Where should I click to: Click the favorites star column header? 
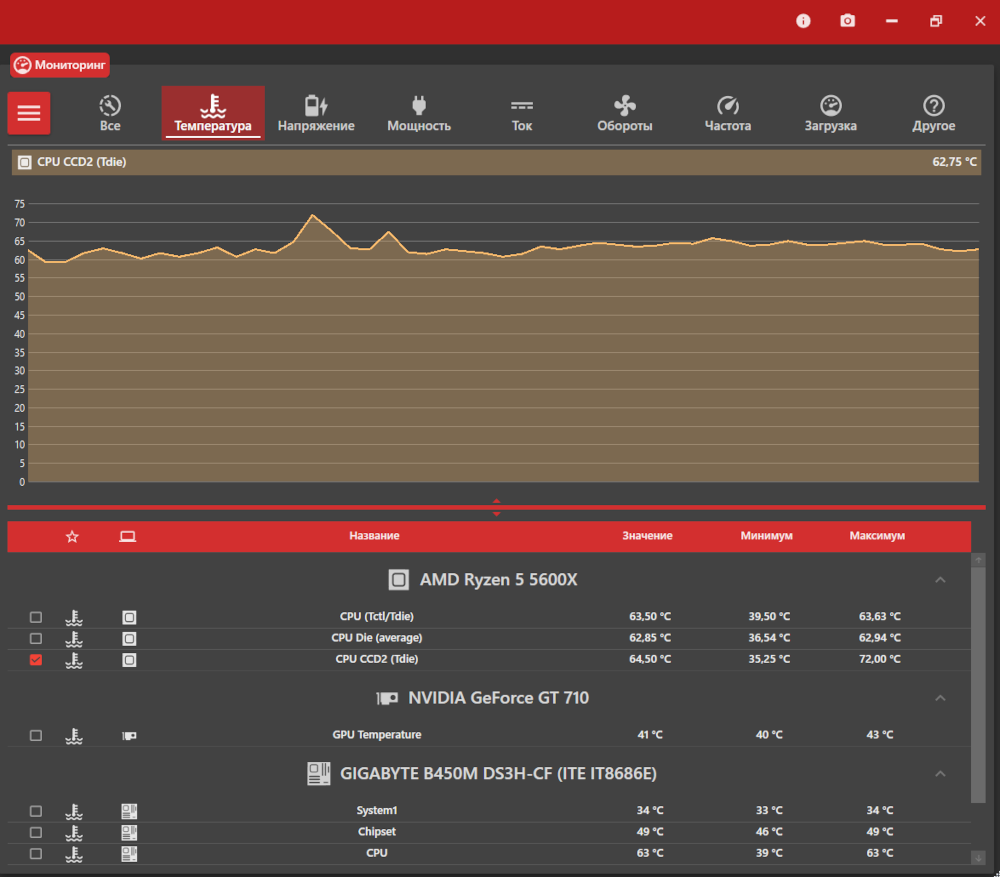click(x=72, y=536)
